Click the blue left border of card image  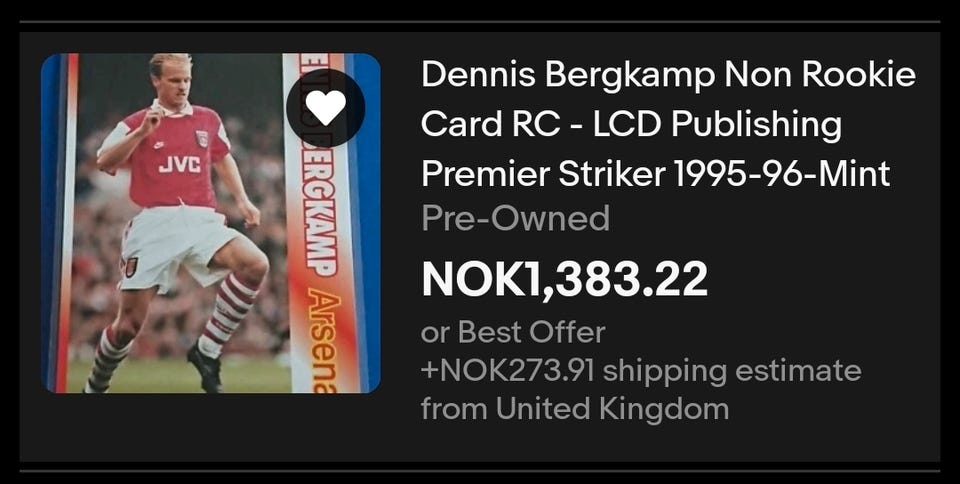[x=53, y=223]
